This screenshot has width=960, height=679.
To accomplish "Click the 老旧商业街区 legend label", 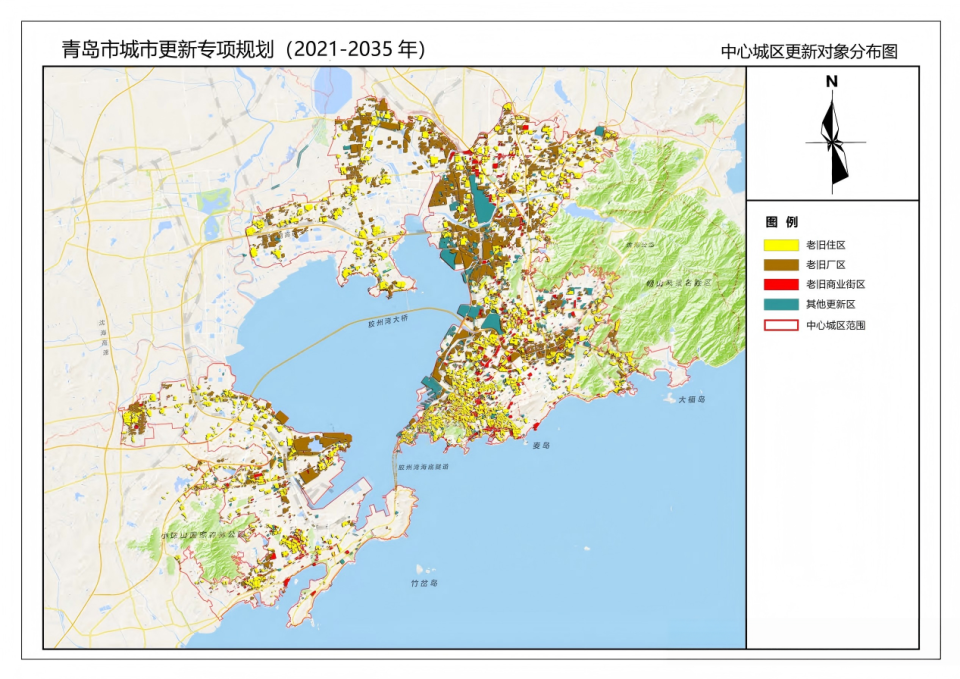I will point(835,284).
